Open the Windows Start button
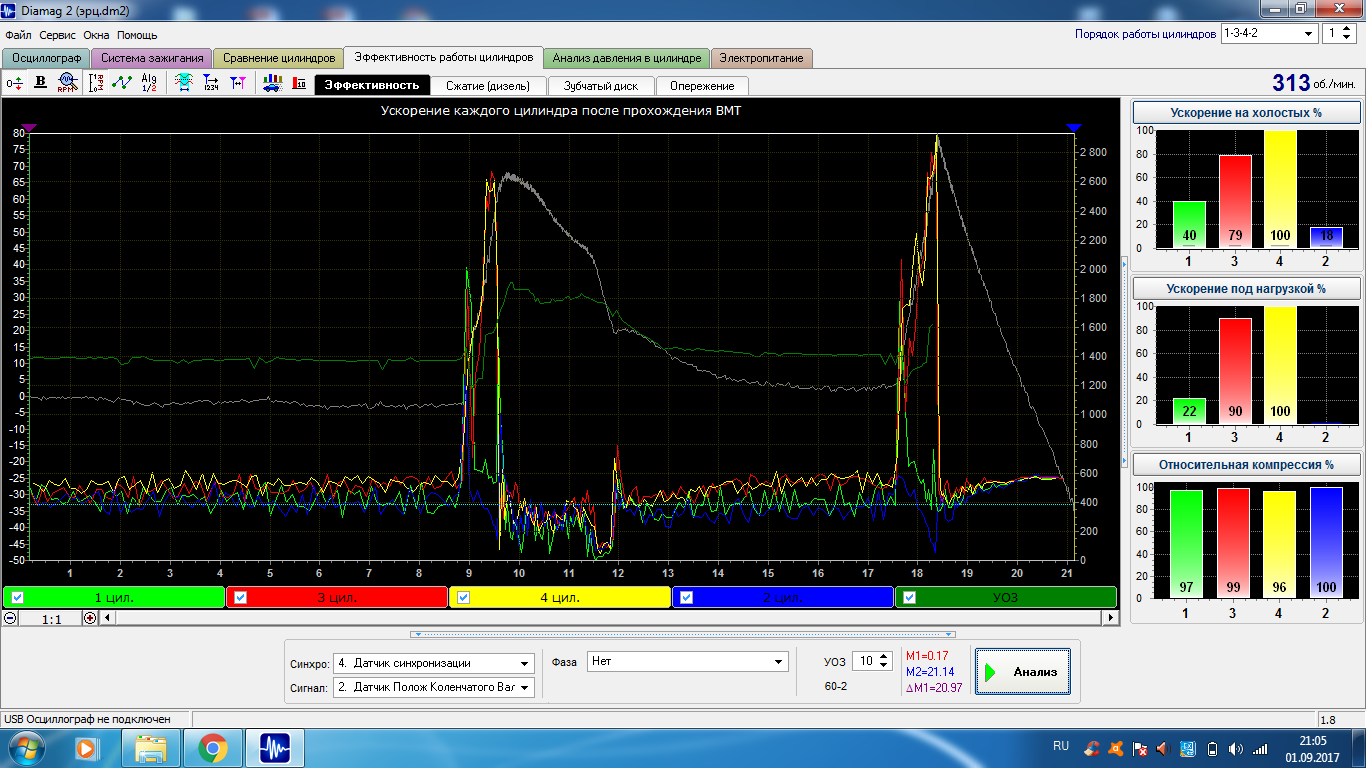 pos(25,748)
